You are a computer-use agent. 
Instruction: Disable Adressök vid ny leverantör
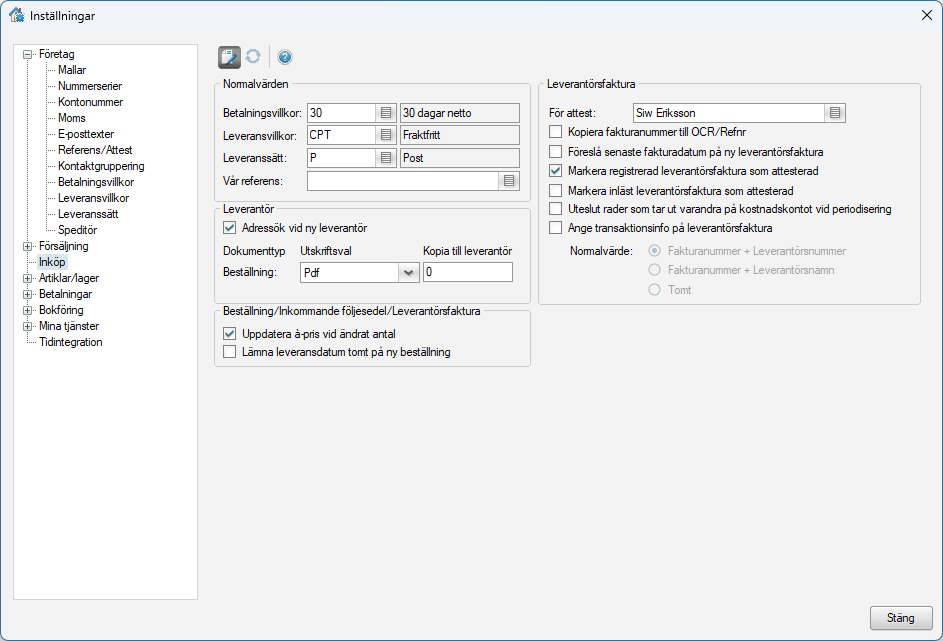(x=231, y=228)
